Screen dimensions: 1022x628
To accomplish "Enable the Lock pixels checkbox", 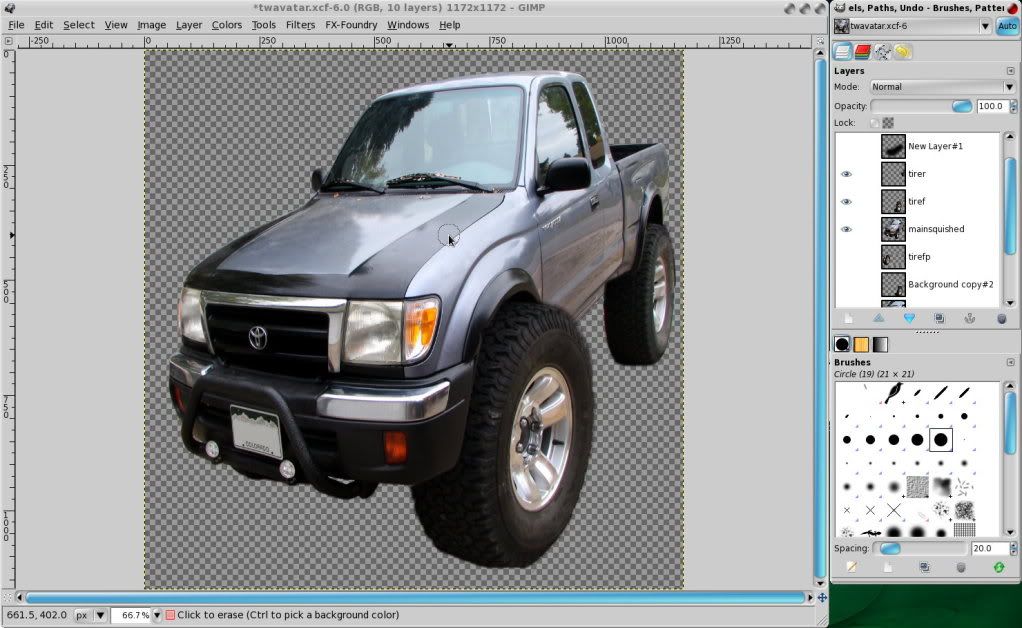I will pyautogui.click(x=874, y=122).
